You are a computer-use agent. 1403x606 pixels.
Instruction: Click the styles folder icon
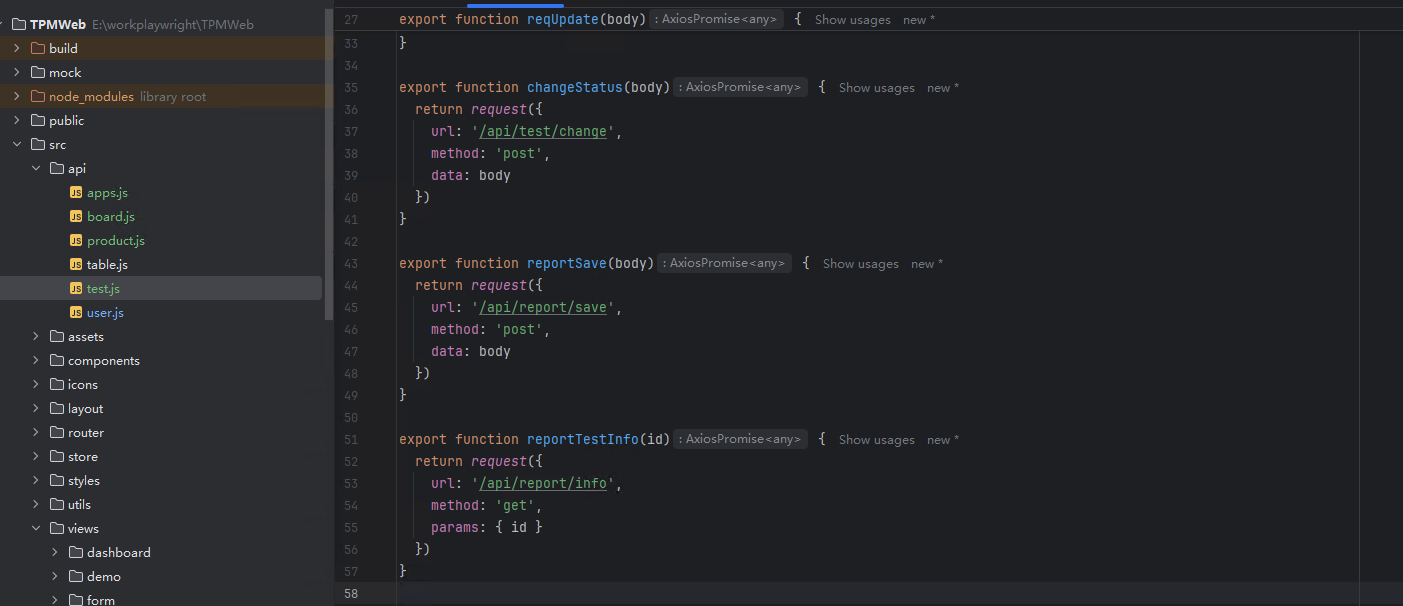coord(57,481)
